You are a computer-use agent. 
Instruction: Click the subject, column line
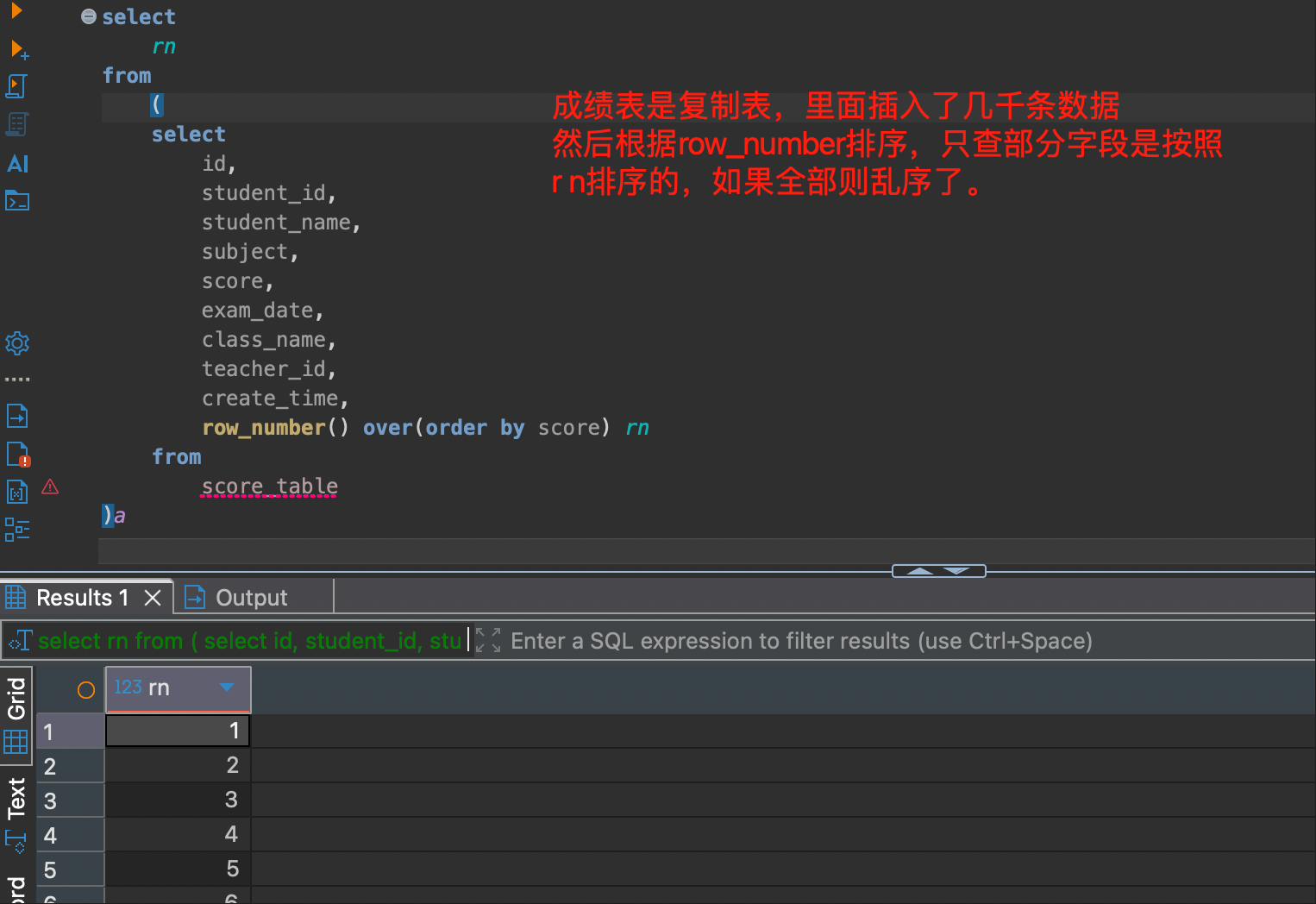click(250, 252)
